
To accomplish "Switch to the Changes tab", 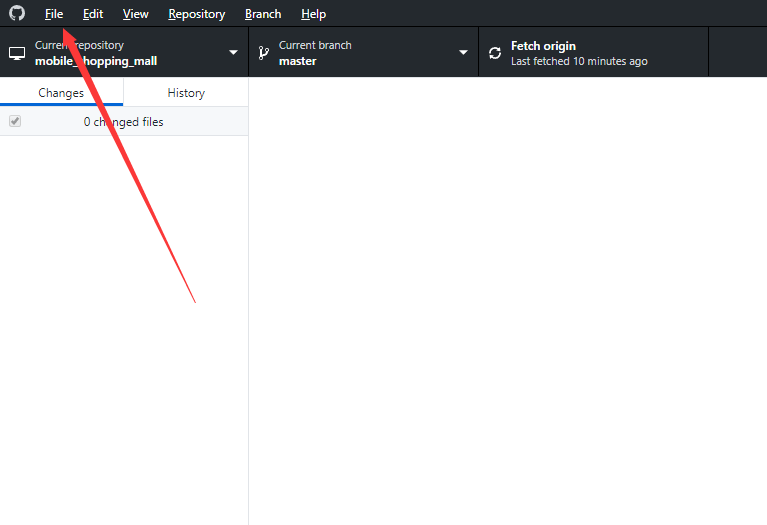I will click(61, 93).
